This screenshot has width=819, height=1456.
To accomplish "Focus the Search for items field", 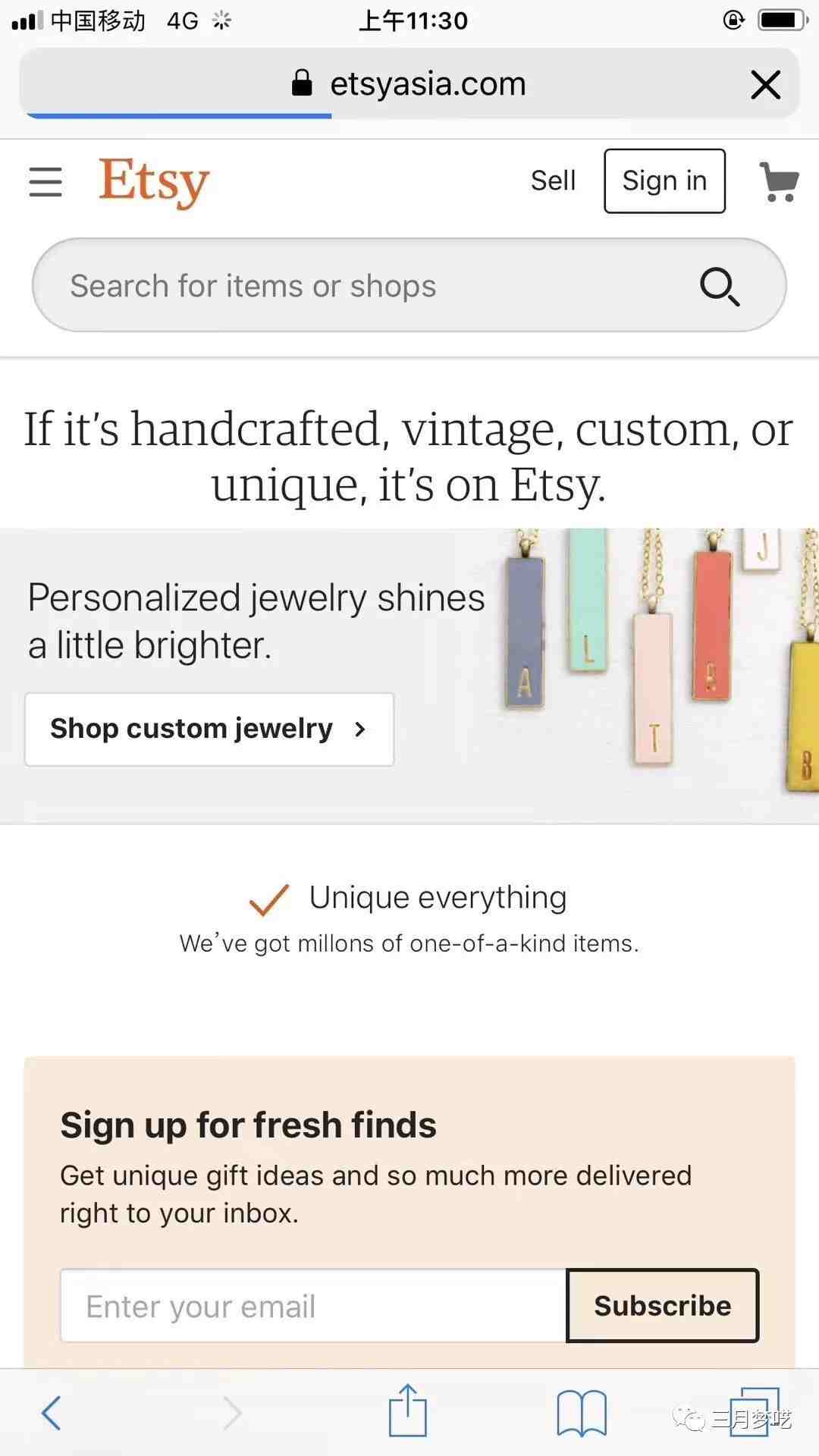I will point(364,286).
